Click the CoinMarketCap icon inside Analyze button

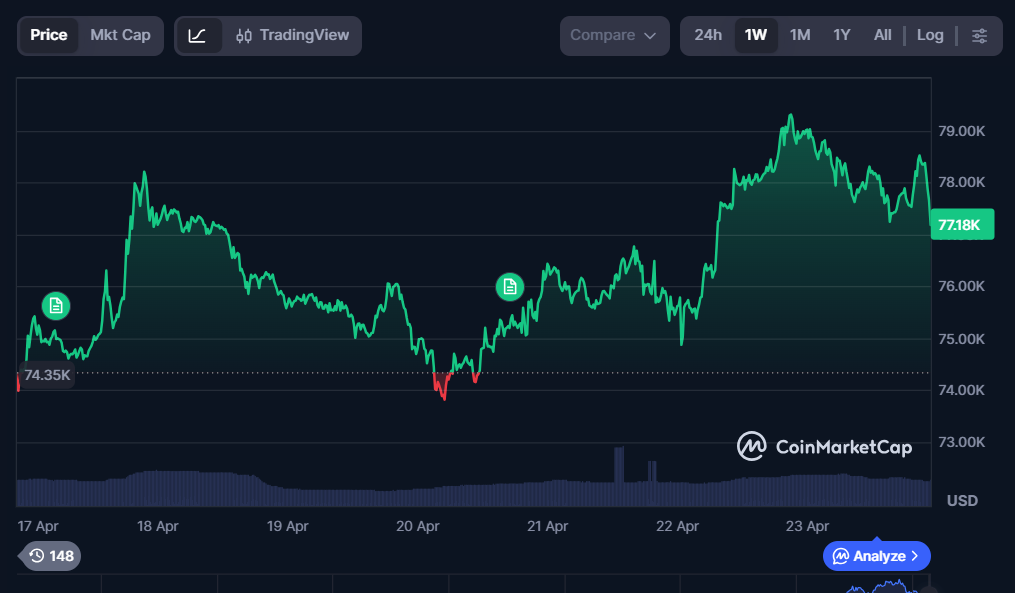843,556
